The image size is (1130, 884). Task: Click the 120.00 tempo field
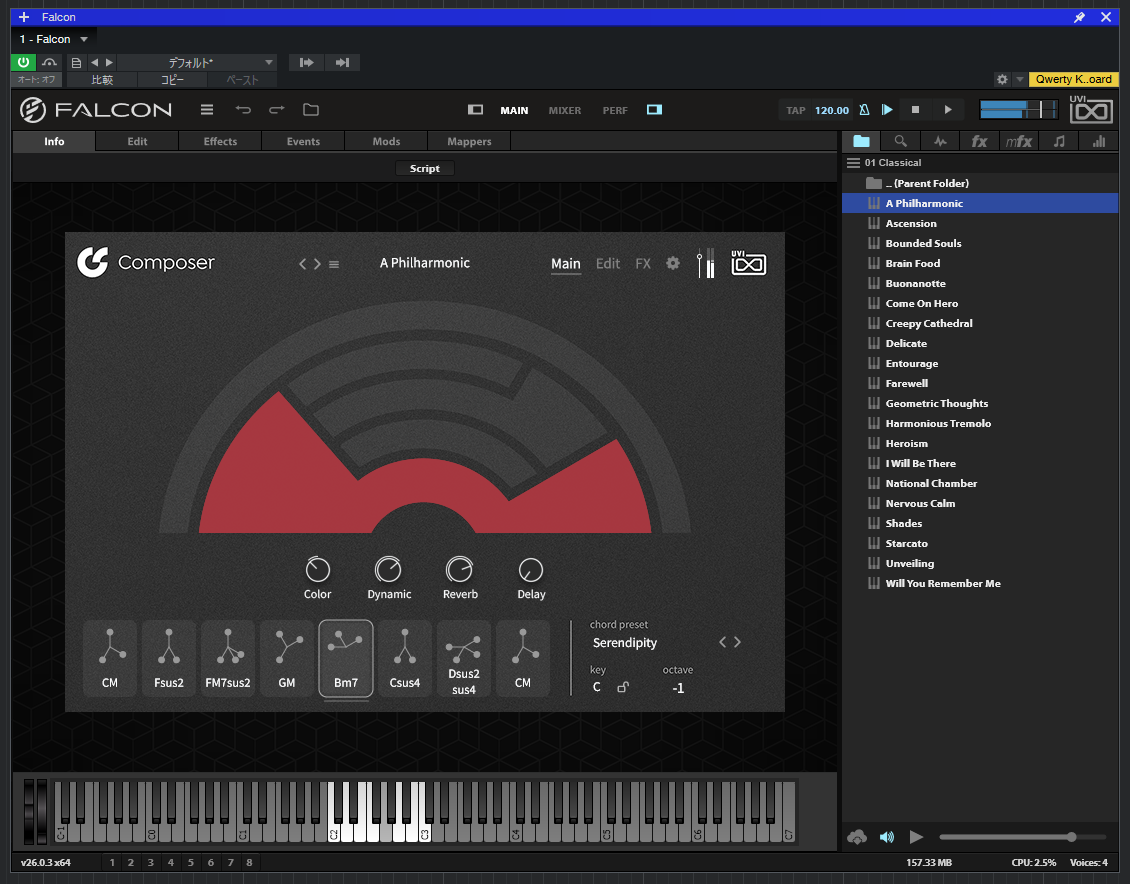pos(832,110)
